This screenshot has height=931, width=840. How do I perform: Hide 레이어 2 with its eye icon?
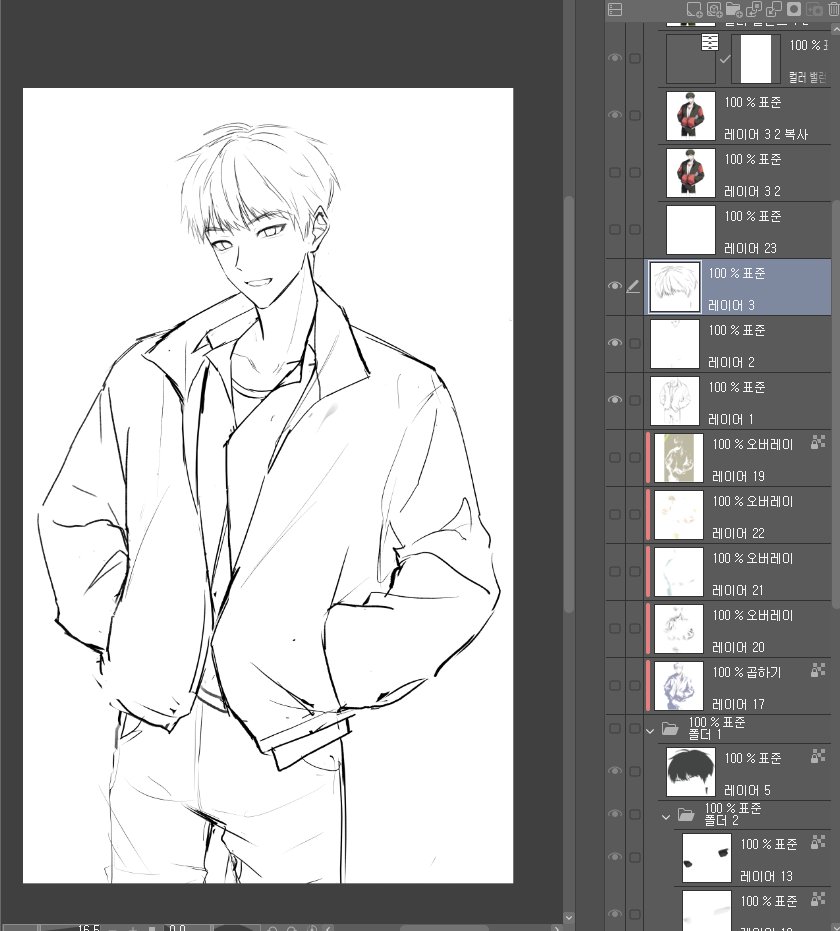pos(615,343)
